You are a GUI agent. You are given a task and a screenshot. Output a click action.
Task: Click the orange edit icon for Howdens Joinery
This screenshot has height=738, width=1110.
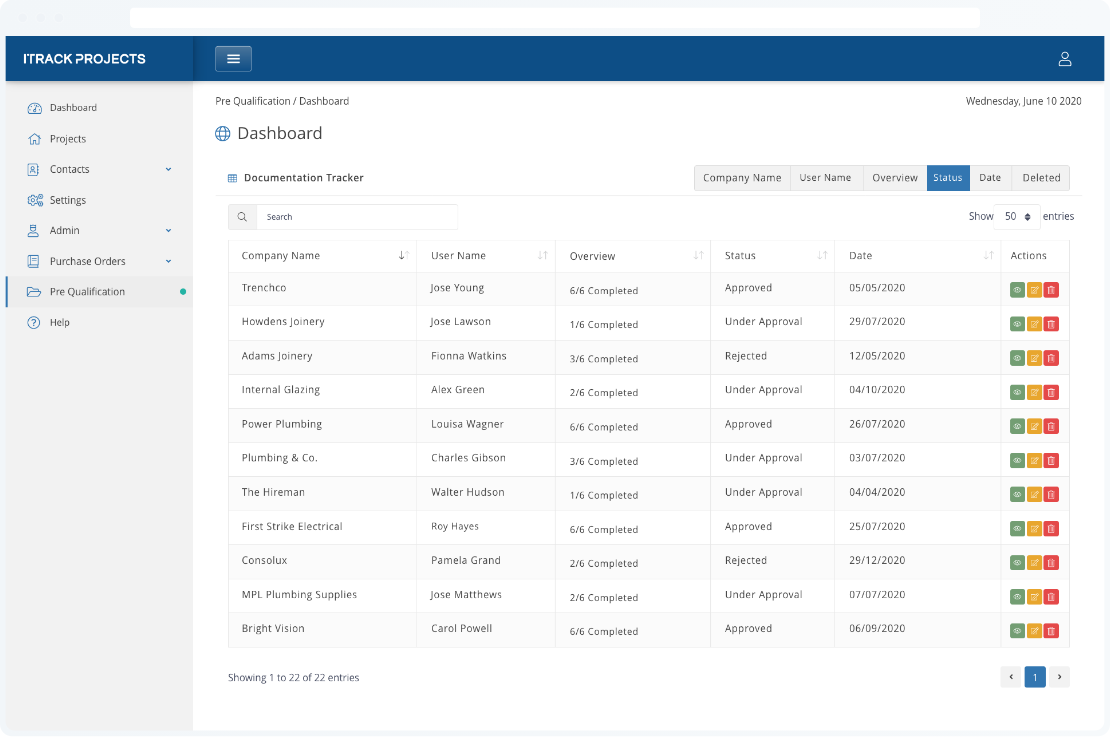pyautogui.click(x=1034, y=324)
